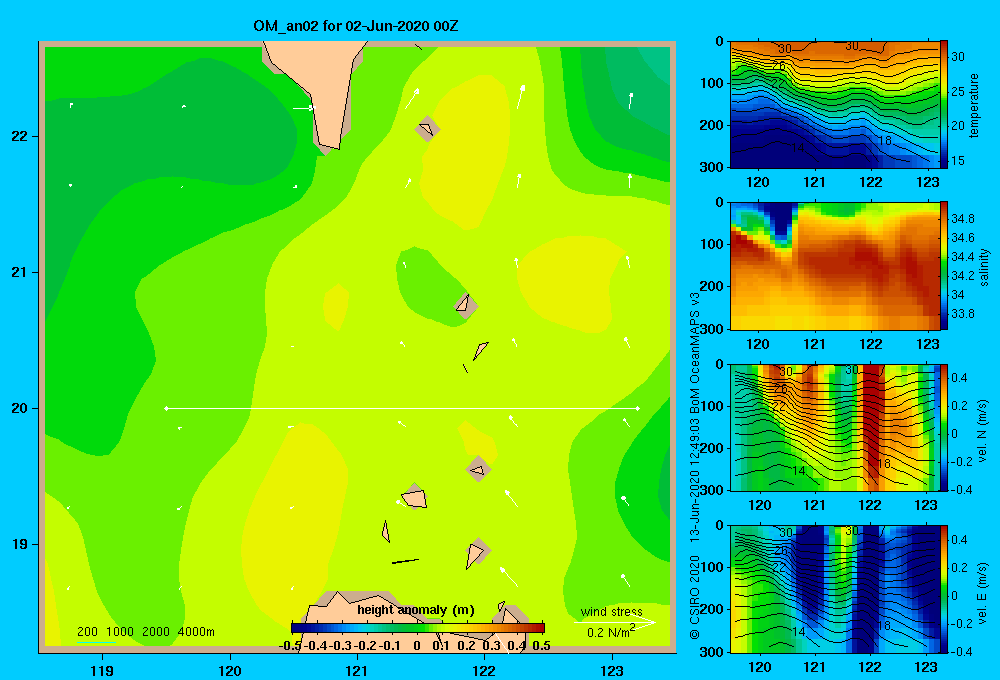Click the southern tip of Taiwan landmass on the map
The width and height of the screenshot is (1000, 680).
(330, 148)
